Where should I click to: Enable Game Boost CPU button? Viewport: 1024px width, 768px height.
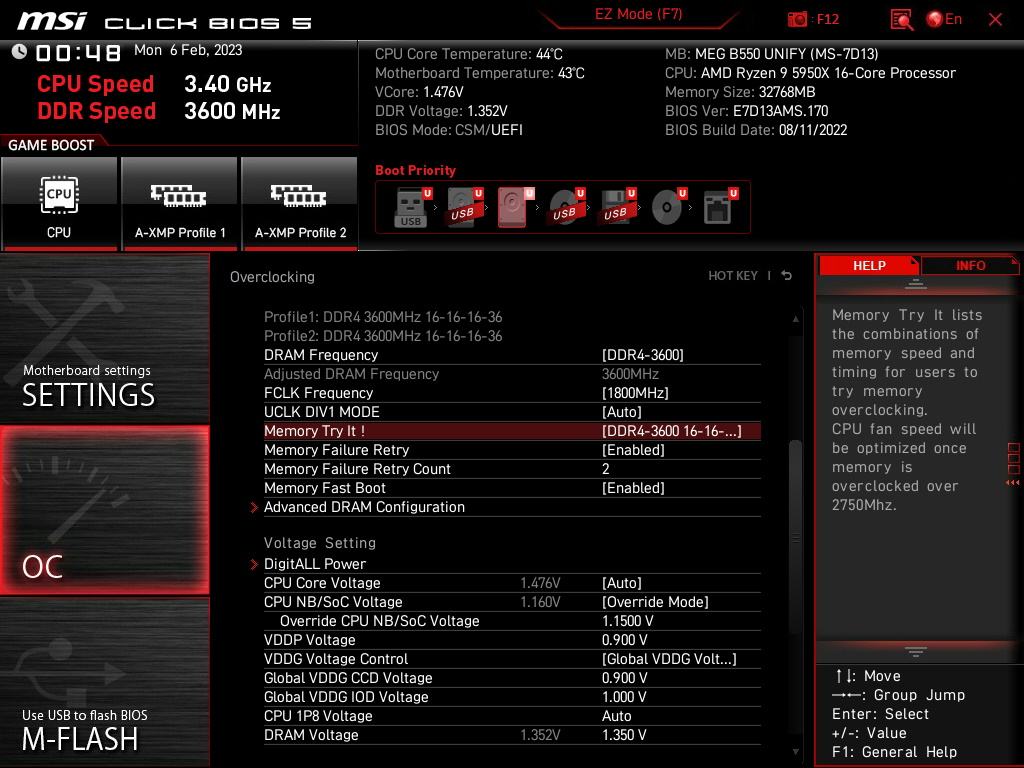59,204
